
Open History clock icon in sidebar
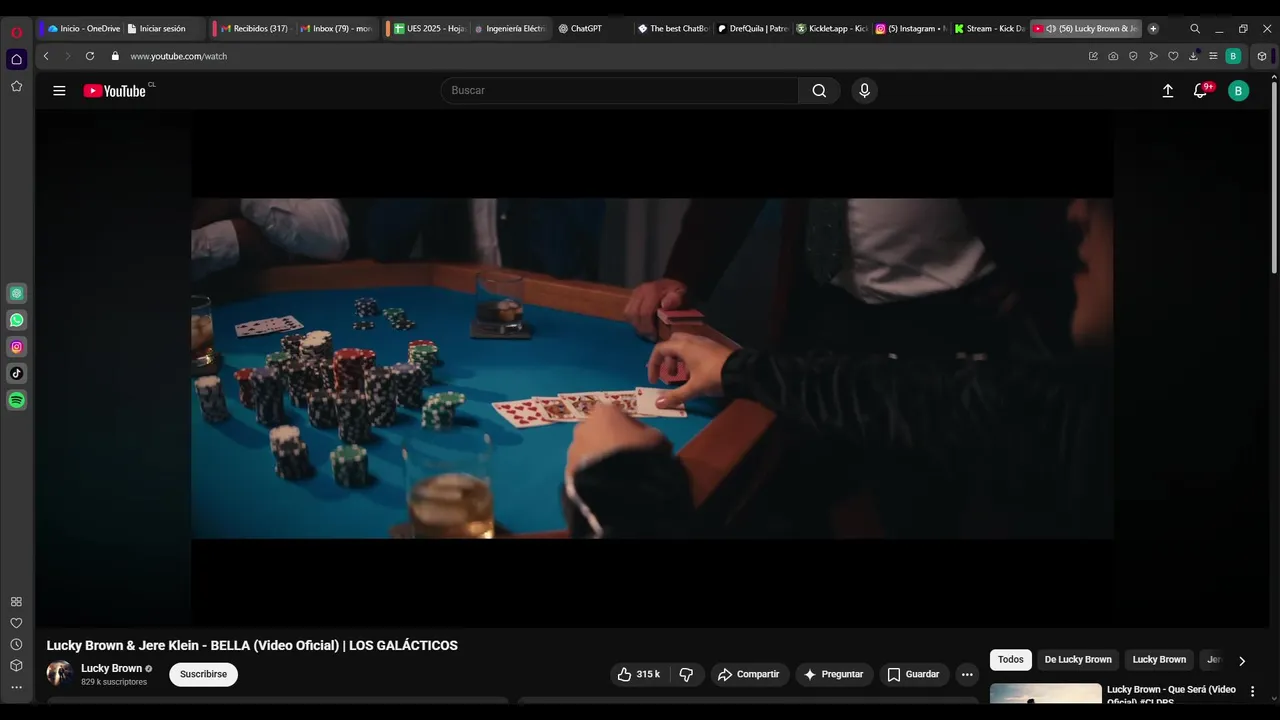[16, 645]
